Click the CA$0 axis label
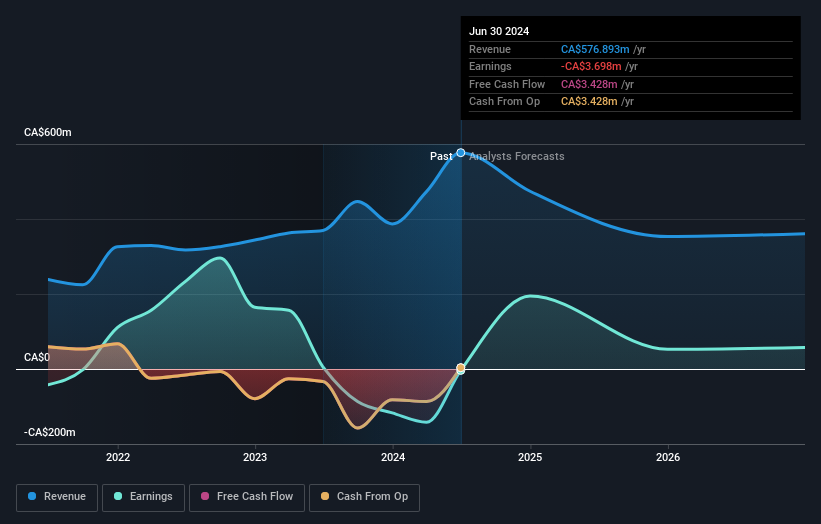 [x=37, y=358]
